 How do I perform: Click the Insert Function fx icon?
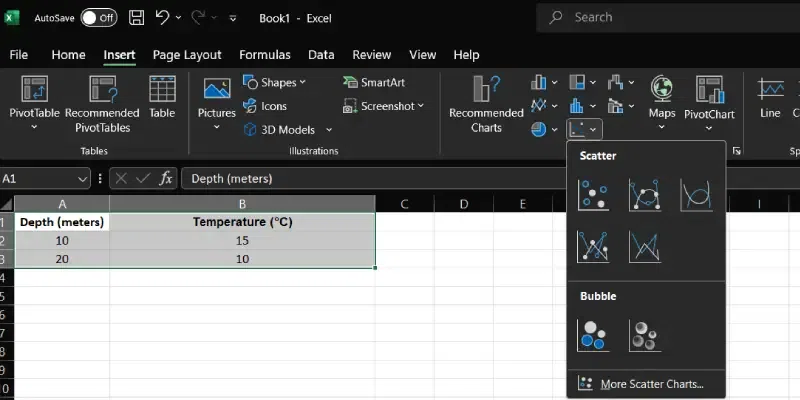(x=167, y=178)
